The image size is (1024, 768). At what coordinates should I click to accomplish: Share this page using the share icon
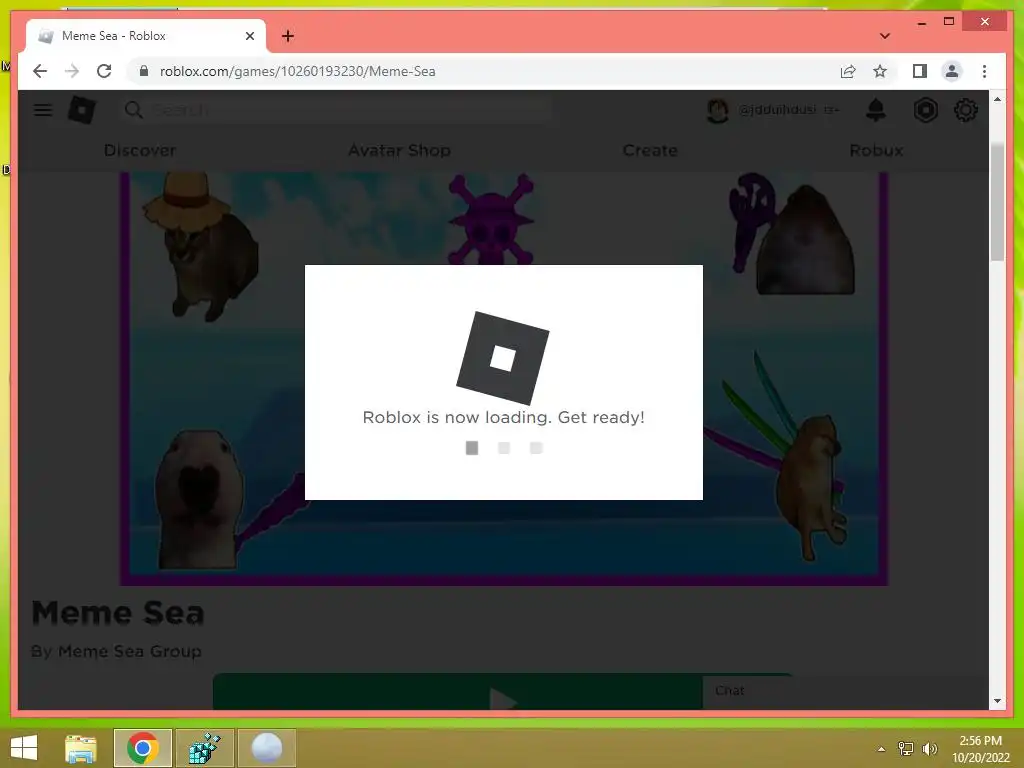click(x=848, y=71)
